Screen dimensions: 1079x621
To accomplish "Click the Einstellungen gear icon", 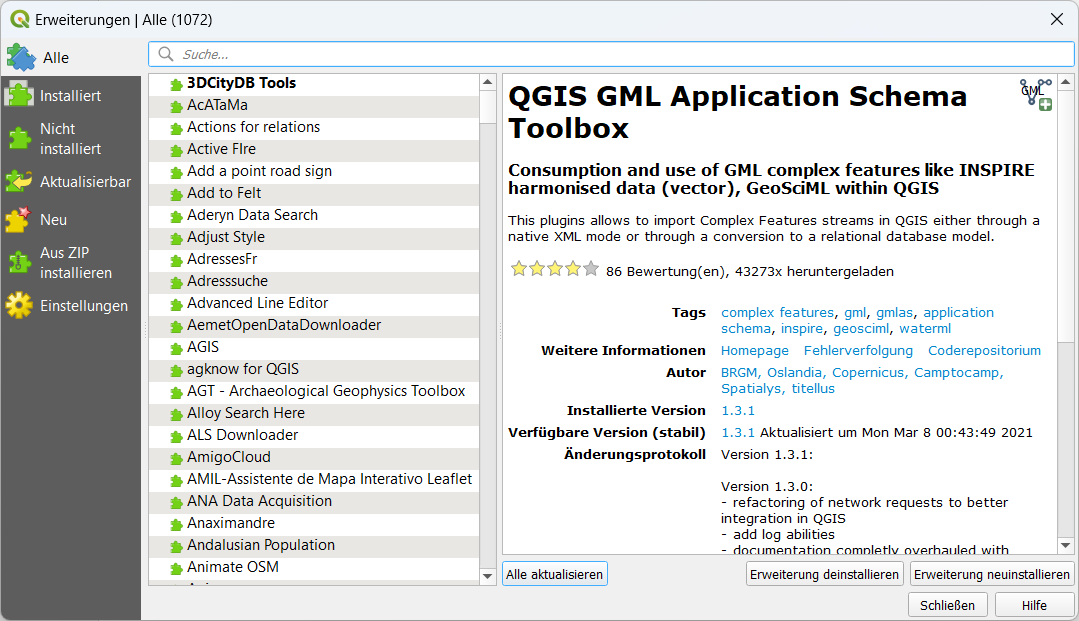I will click(20, 306).
